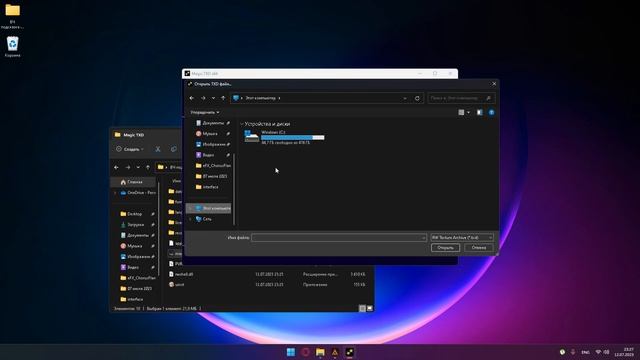Click Этот компьютер breadcrumb in address bar
The height and width of the screenshot is (360, 640).
[x=260, y=98]
